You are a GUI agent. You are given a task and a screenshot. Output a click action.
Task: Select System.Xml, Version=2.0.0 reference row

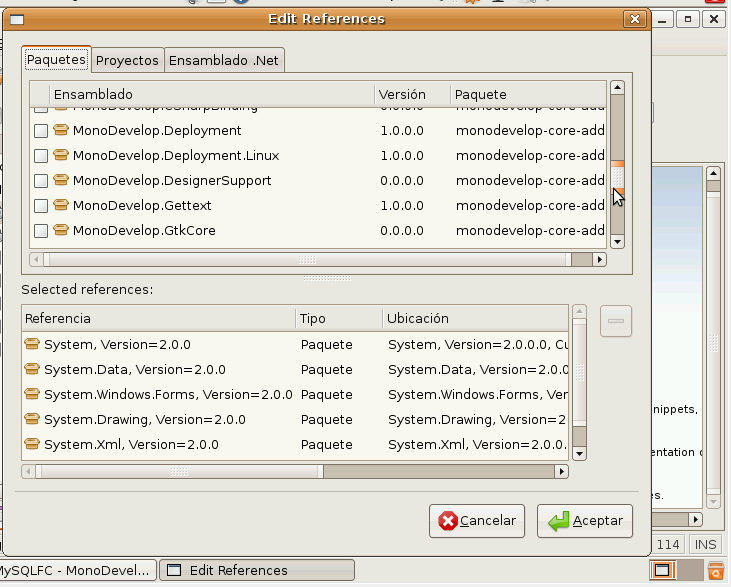coord(295,444)
